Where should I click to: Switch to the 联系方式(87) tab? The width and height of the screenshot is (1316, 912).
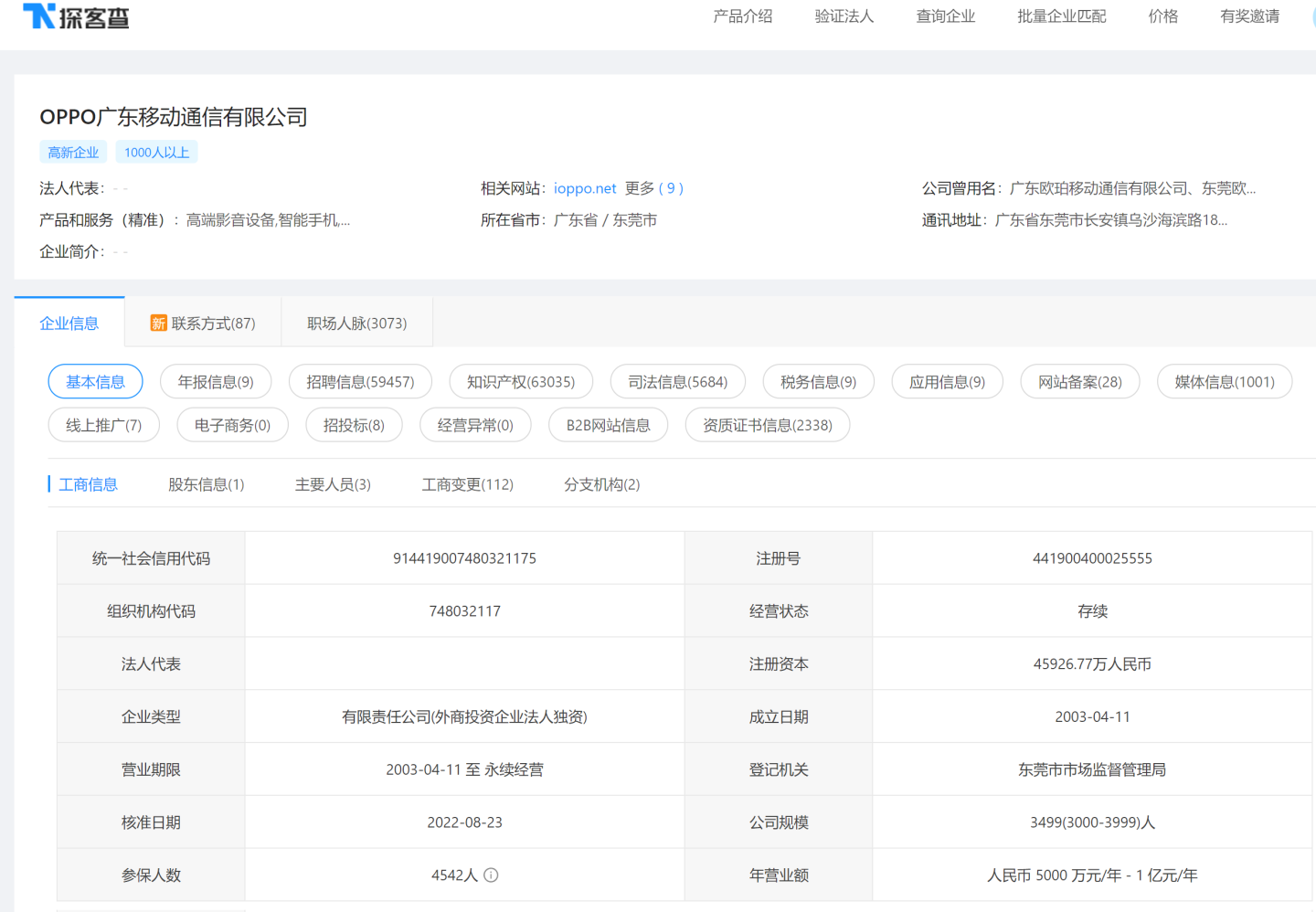(214, 322)
